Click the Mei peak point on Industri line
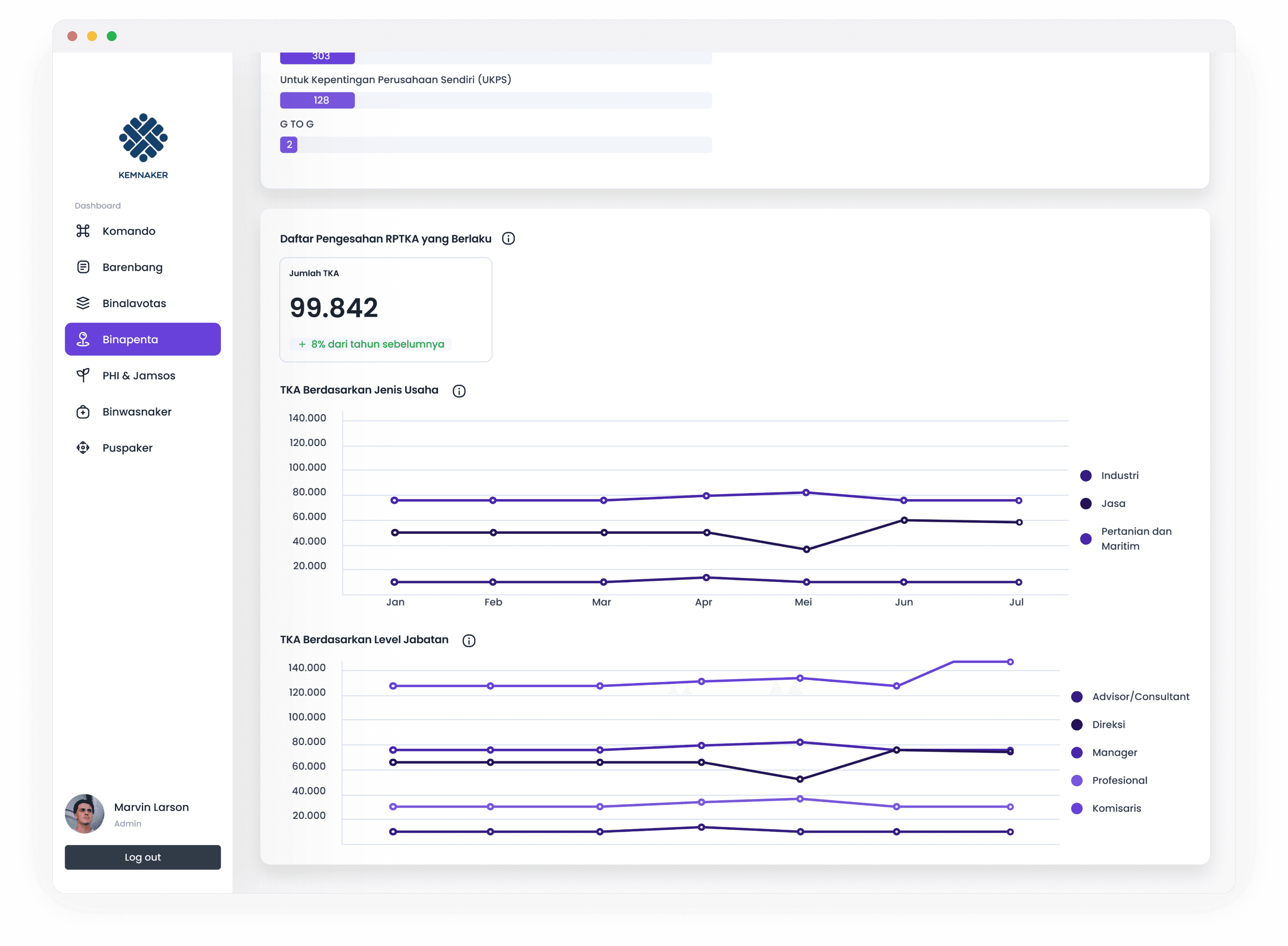 point(806,492)
